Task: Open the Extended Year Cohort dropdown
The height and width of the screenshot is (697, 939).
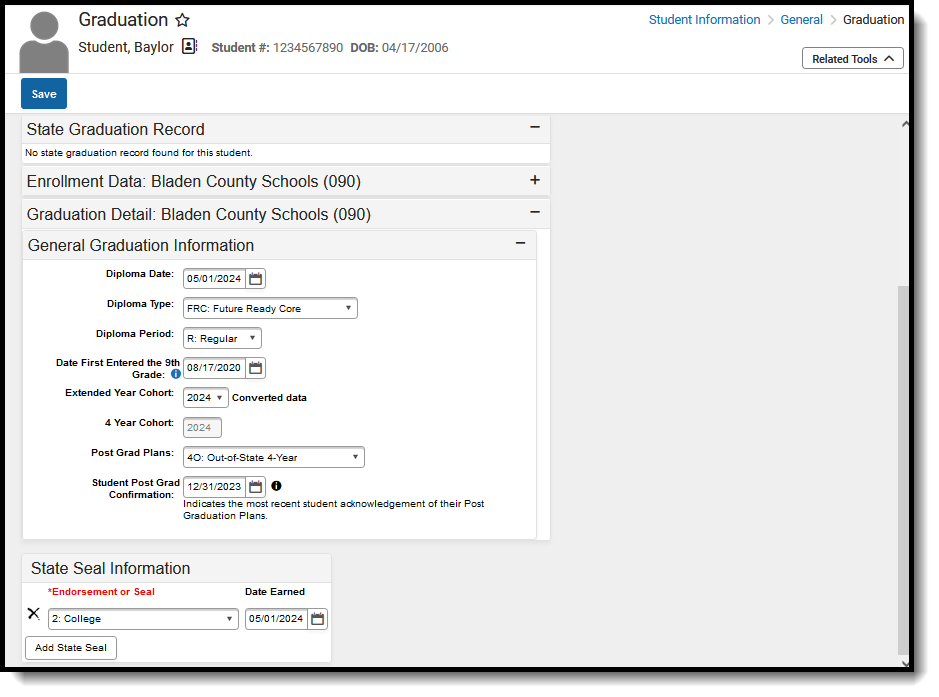Action: (x=205, y=398)
